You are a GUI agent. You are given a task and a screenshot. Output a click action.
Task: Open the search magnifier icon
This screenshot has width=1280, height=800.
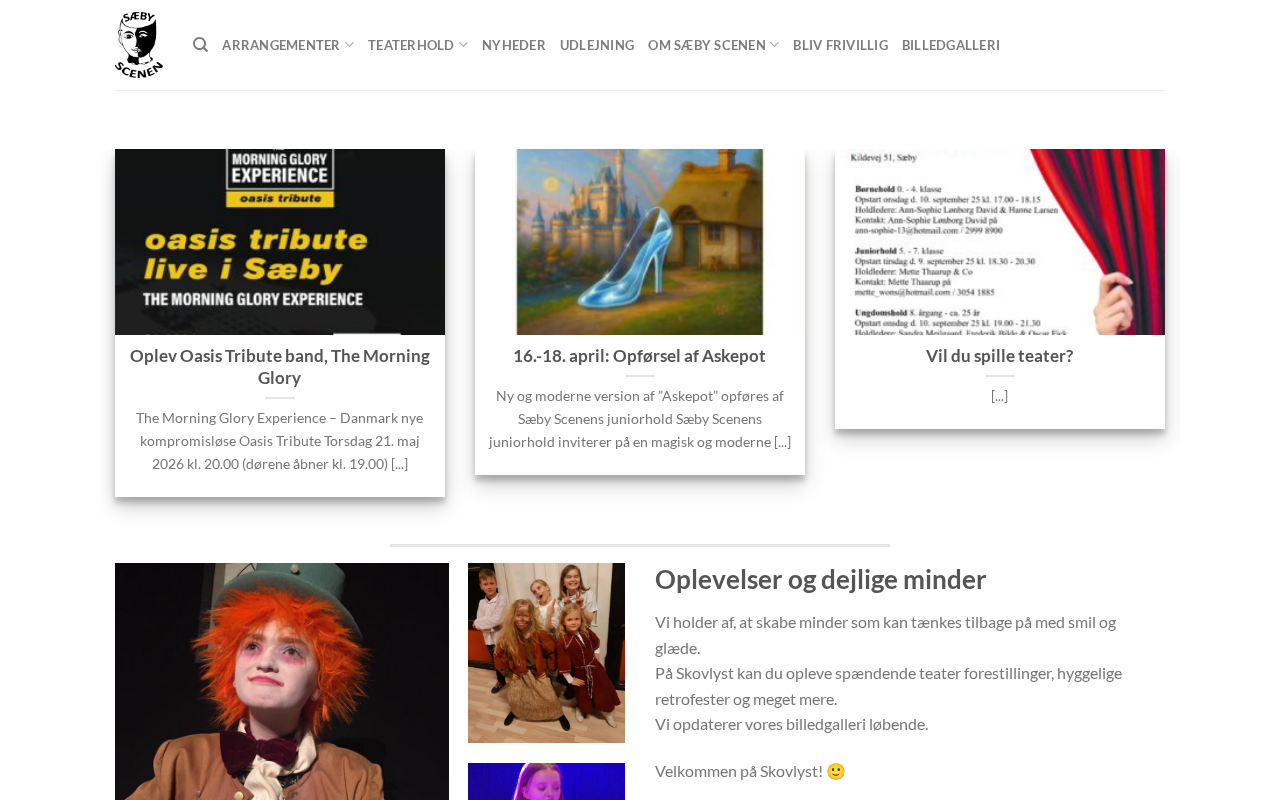200,45
